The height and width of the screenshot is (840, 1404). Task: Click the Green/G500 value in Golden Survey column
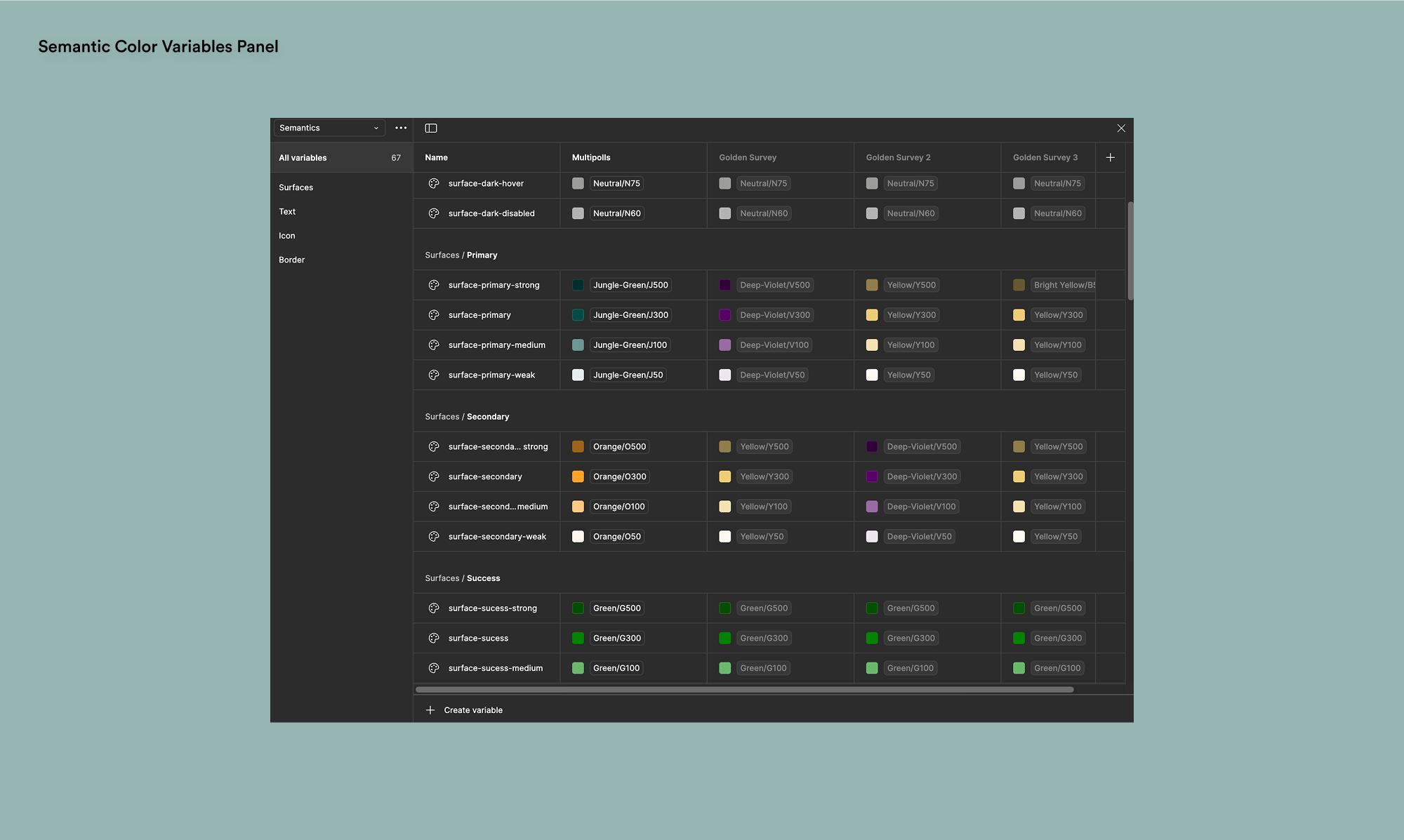pyautogui.click(x=764, y=608)
